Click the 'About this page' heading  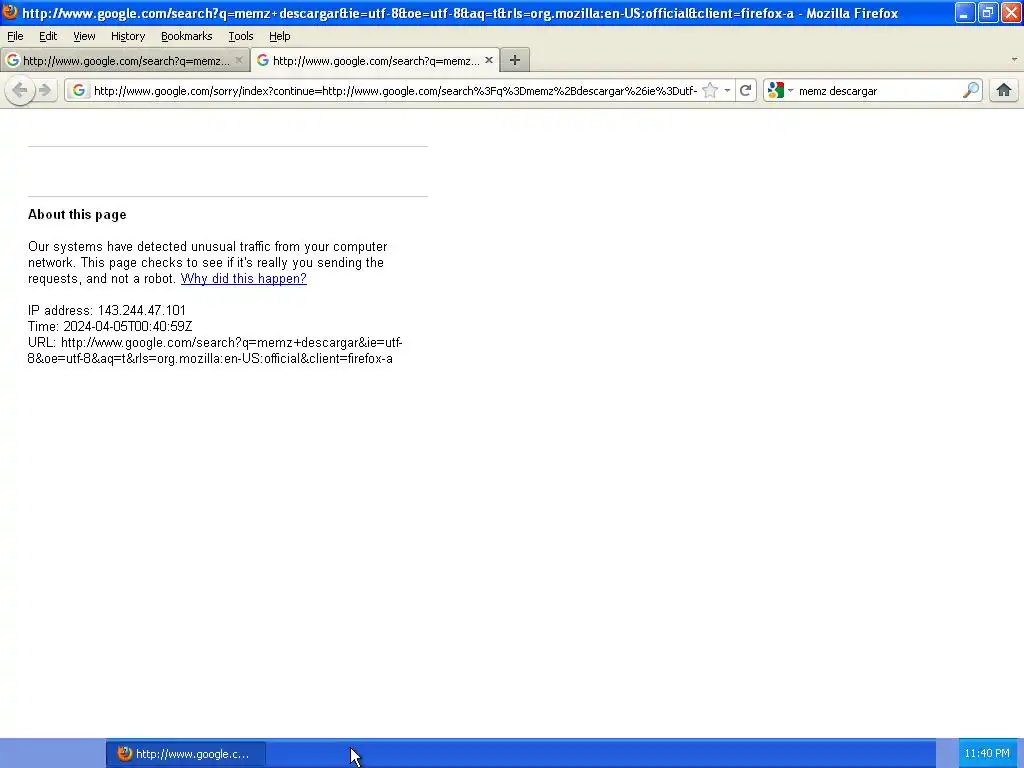[x=77, y=214]
